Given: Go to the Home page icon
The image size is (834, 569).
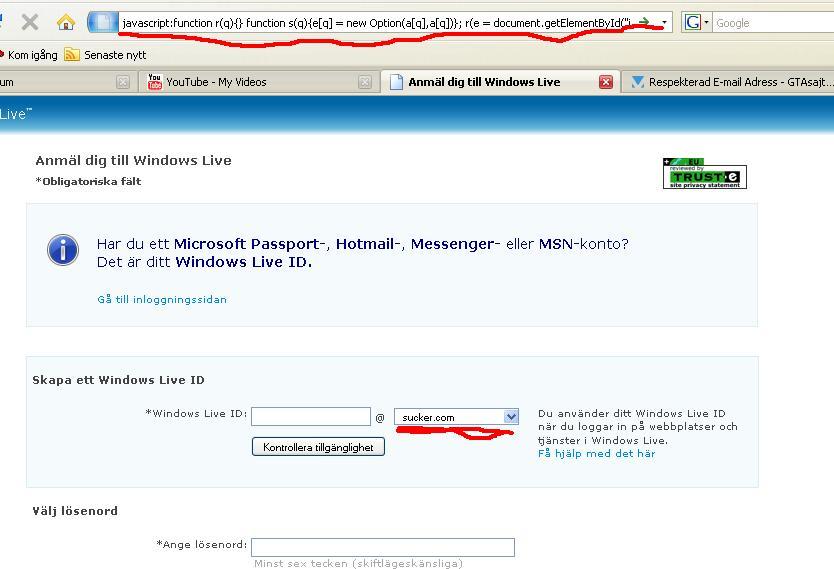Looking at the screenshot, I should [x=66, y=22].
